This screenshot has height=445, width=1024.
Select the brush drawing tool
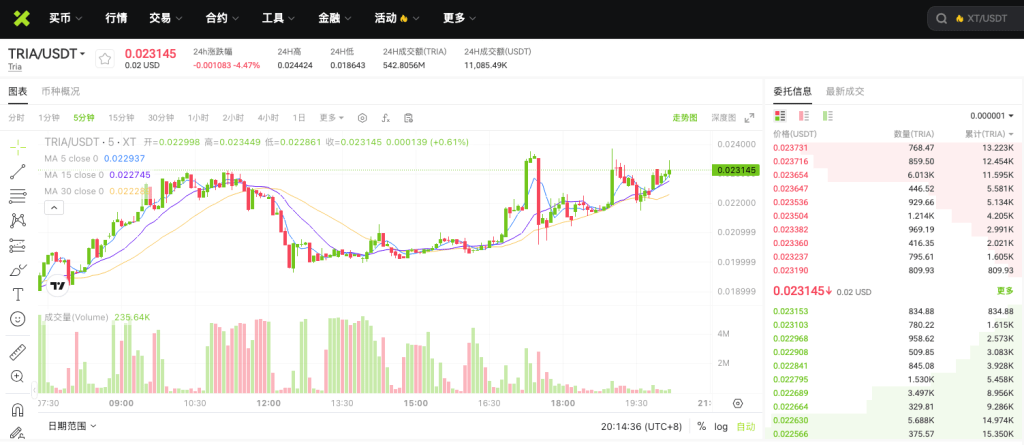click(x=18, y=271)
